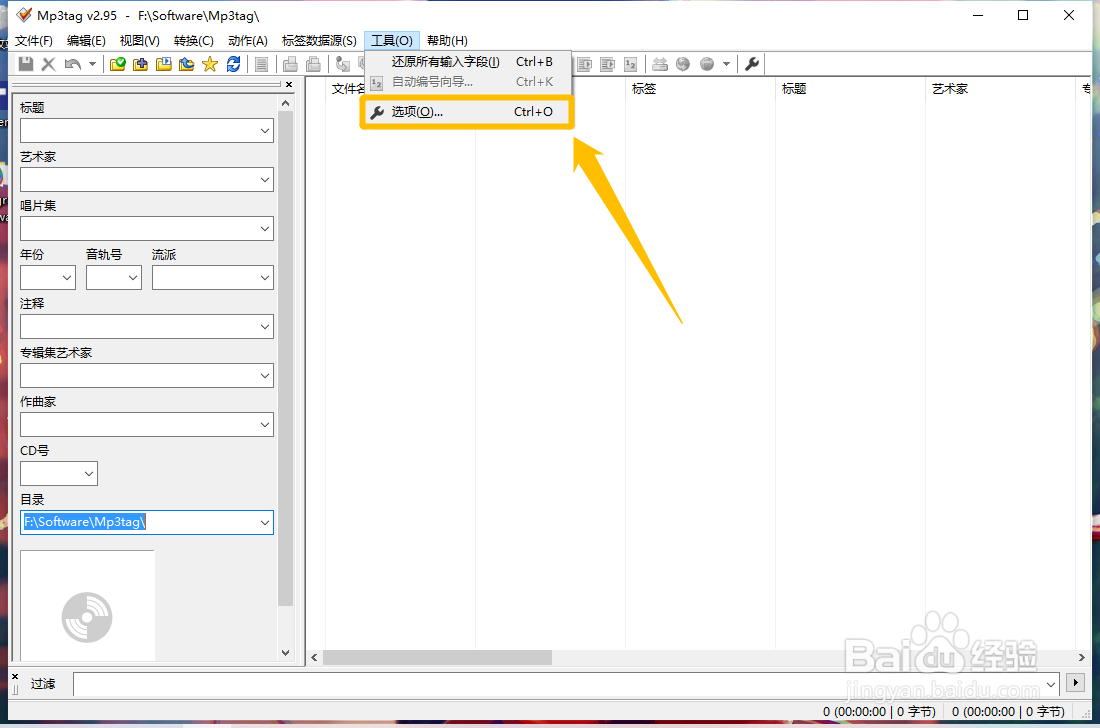The image size is (1100, 728).
Task: Click the blue Refresh arrows icon
Action: tap(233, 64)
